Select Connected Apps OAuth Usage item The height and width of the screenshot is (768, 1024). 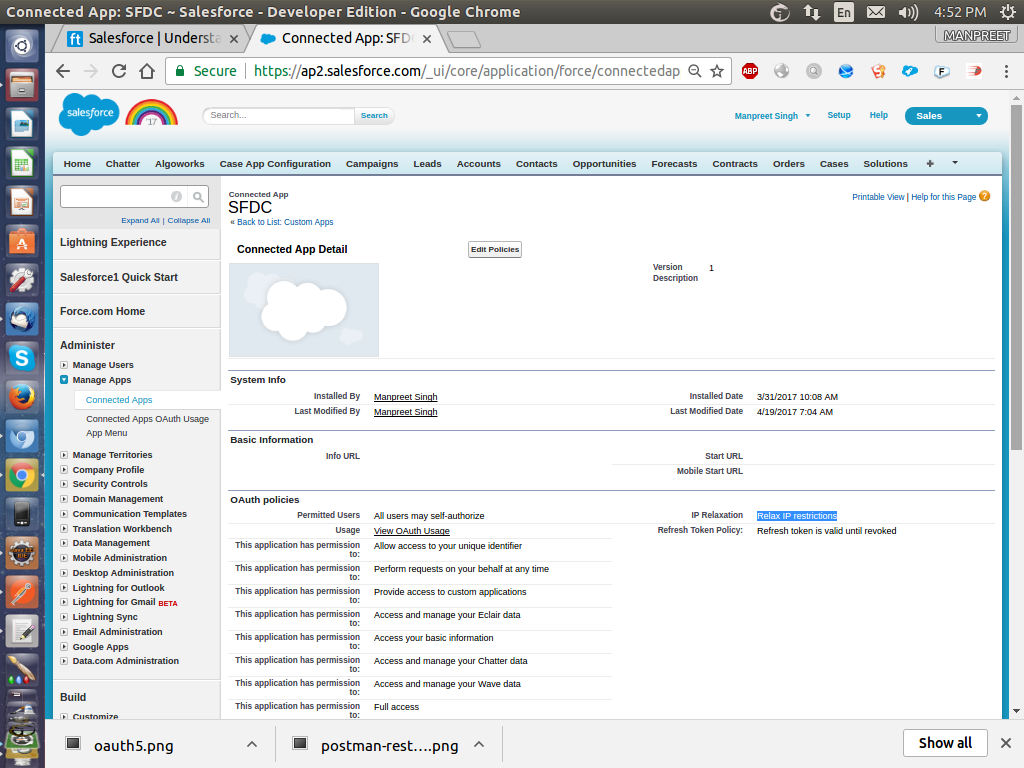[x=148, y=419]
